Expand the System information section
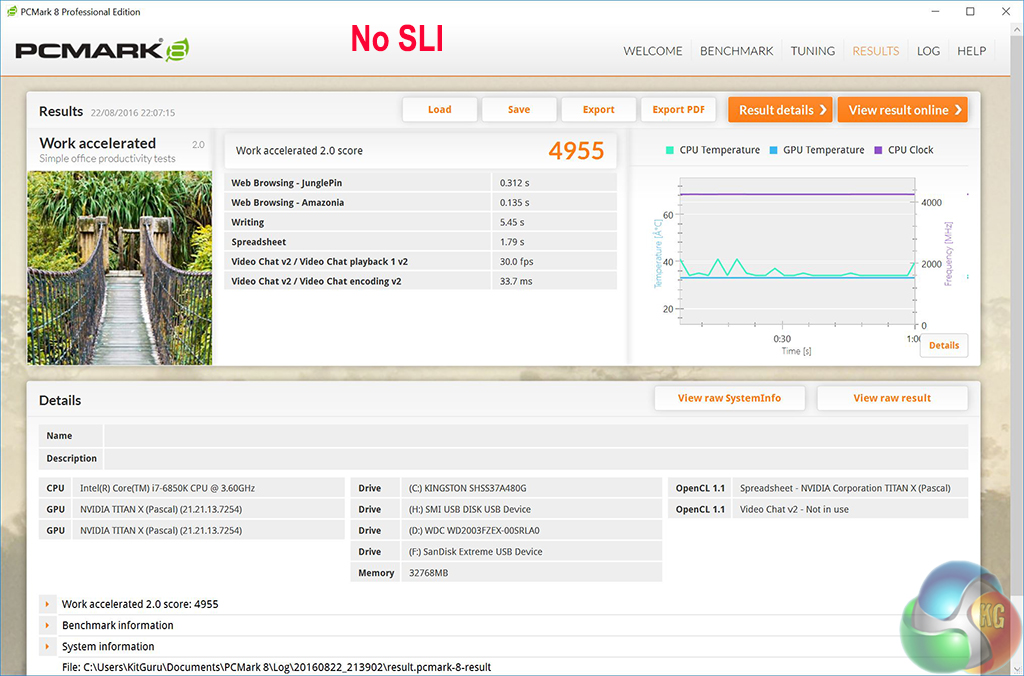This screenshot has height=676, width=1024. coord(47,646)
